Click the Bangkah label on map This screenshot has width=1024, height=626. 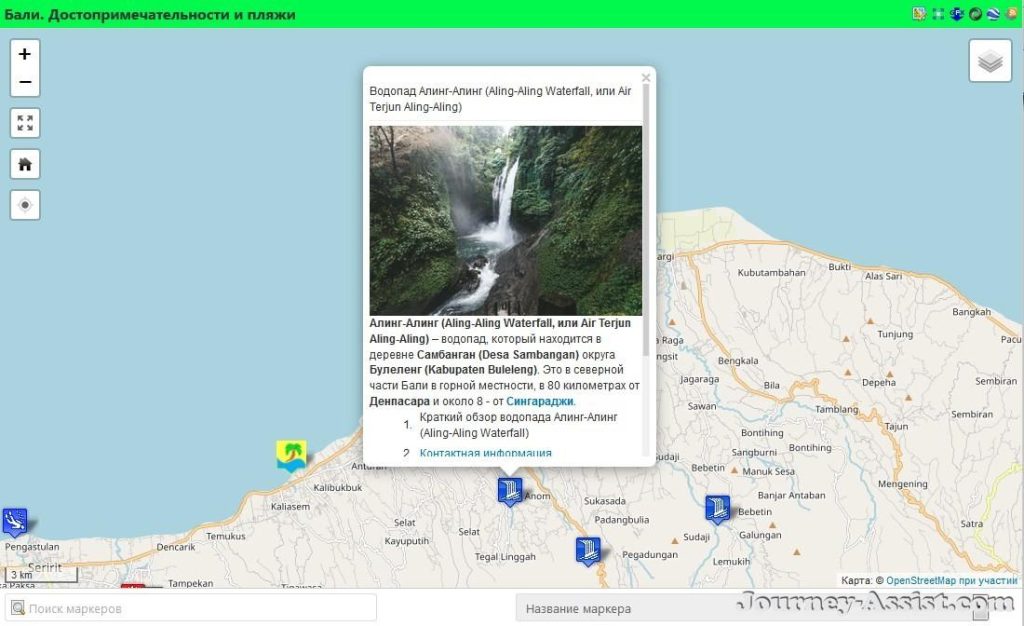971,312
